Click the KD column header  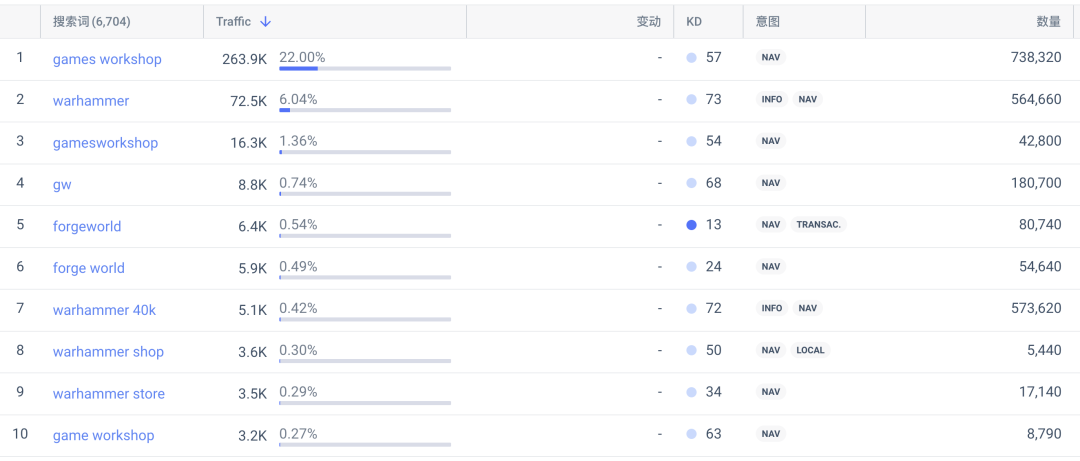coord(694,22)
